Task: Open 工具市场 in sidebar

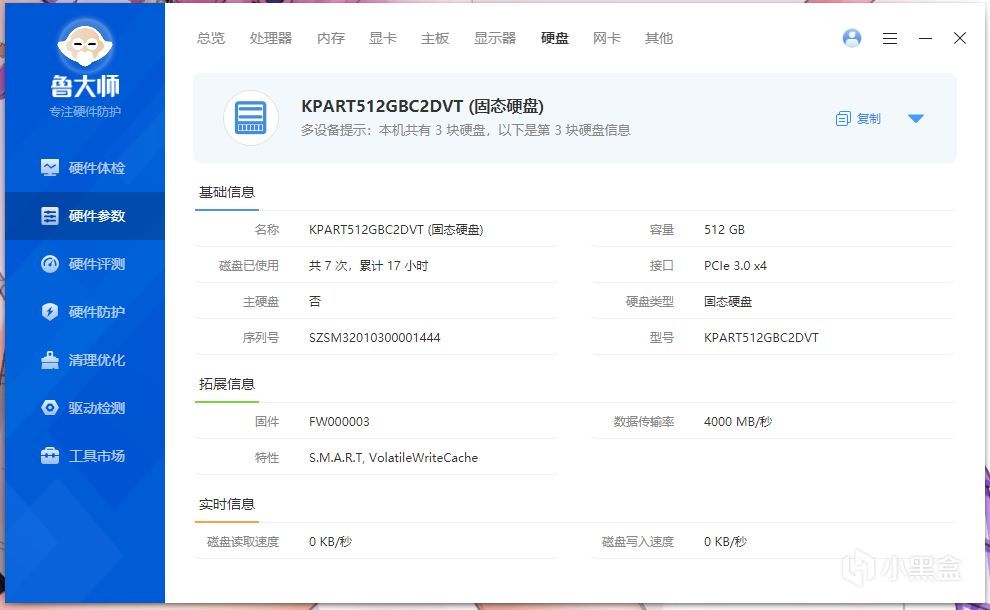Action: click(x=84, y=456)
